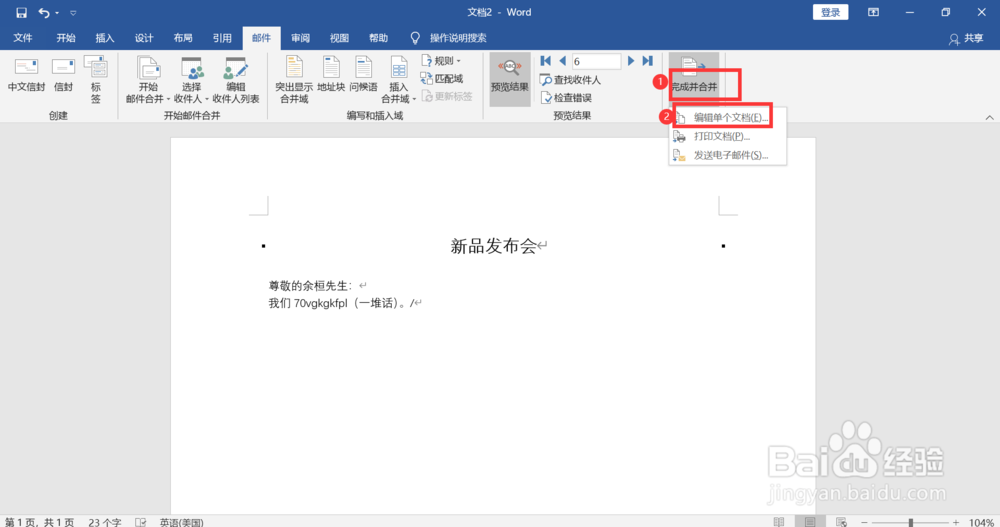Viewport: 1000px width, 527px height.
Task: Select the 邮件 ribbon tab
Action: tap(261, 38)
